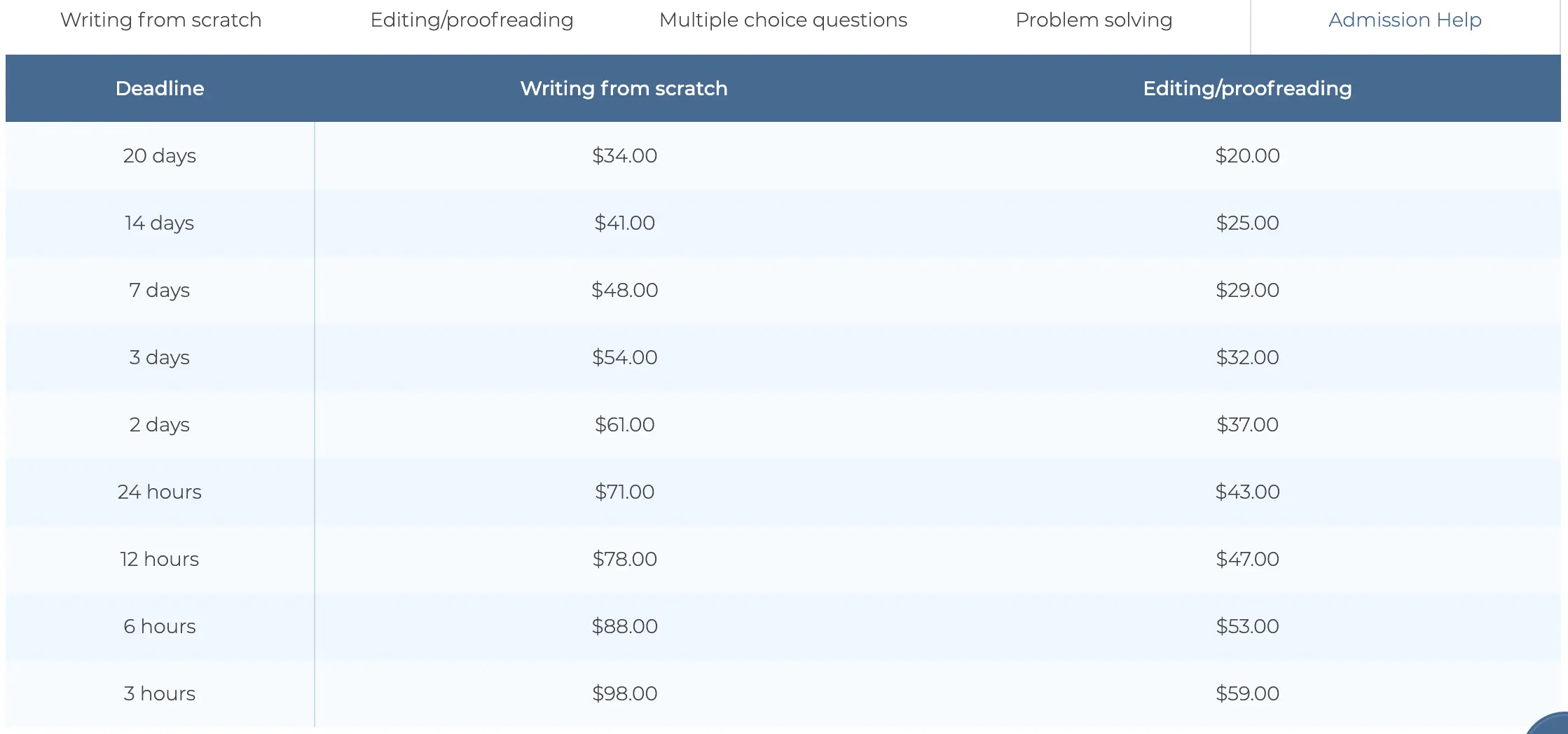
Task: Select the 3 hours deadline
Action: click(x=160, y=693)
